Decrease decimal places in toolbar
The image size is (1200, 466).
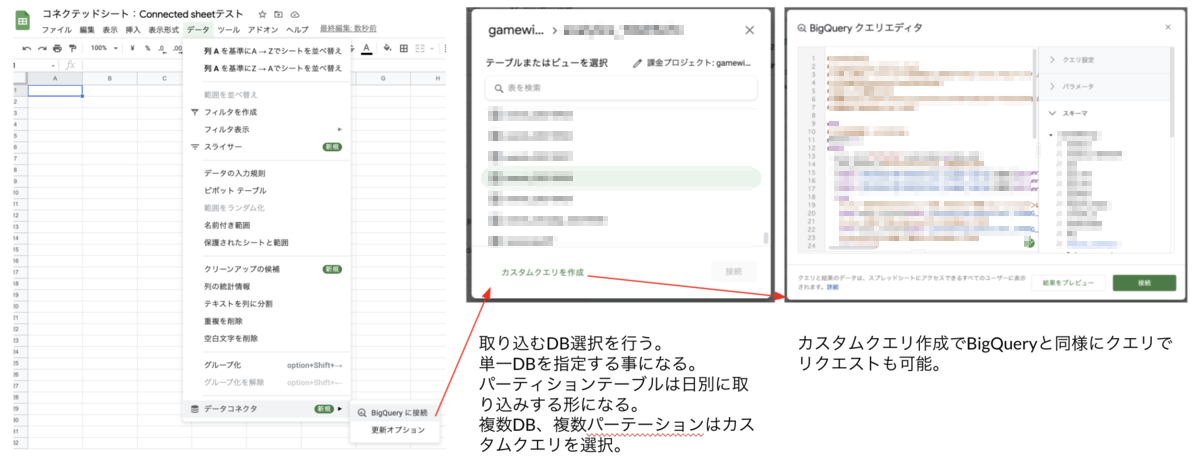[x=162, y=48]
